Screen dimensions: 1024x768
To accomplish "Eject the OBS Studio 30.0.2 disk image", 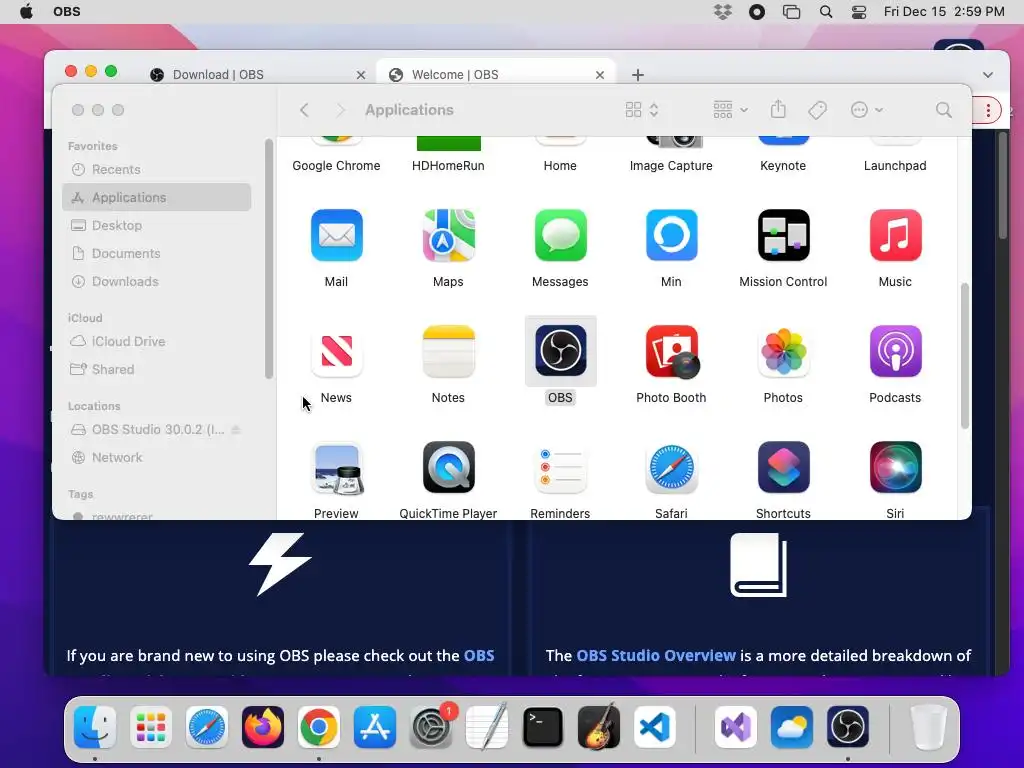I will click(x=236, y=429).
